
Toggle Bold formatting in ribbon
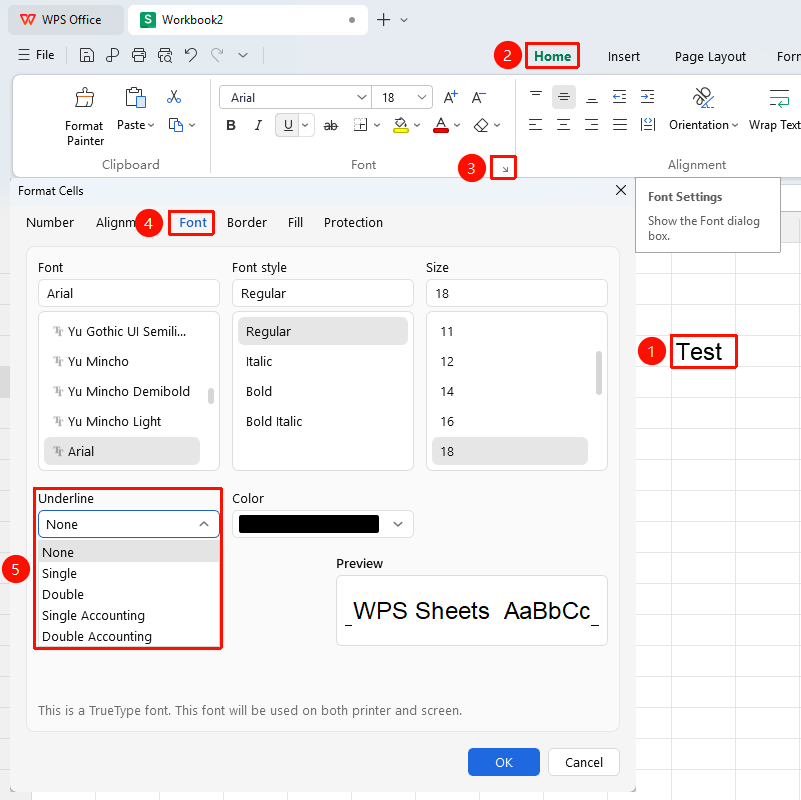click(231, 125)
